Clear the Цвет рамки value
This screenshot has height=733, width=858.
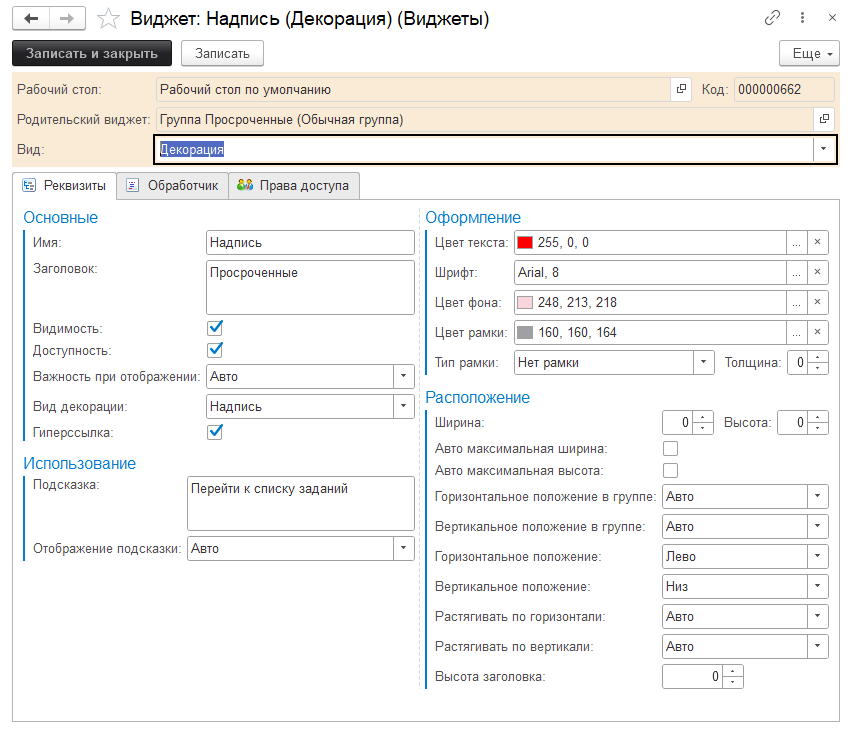(x=817, y=332)
